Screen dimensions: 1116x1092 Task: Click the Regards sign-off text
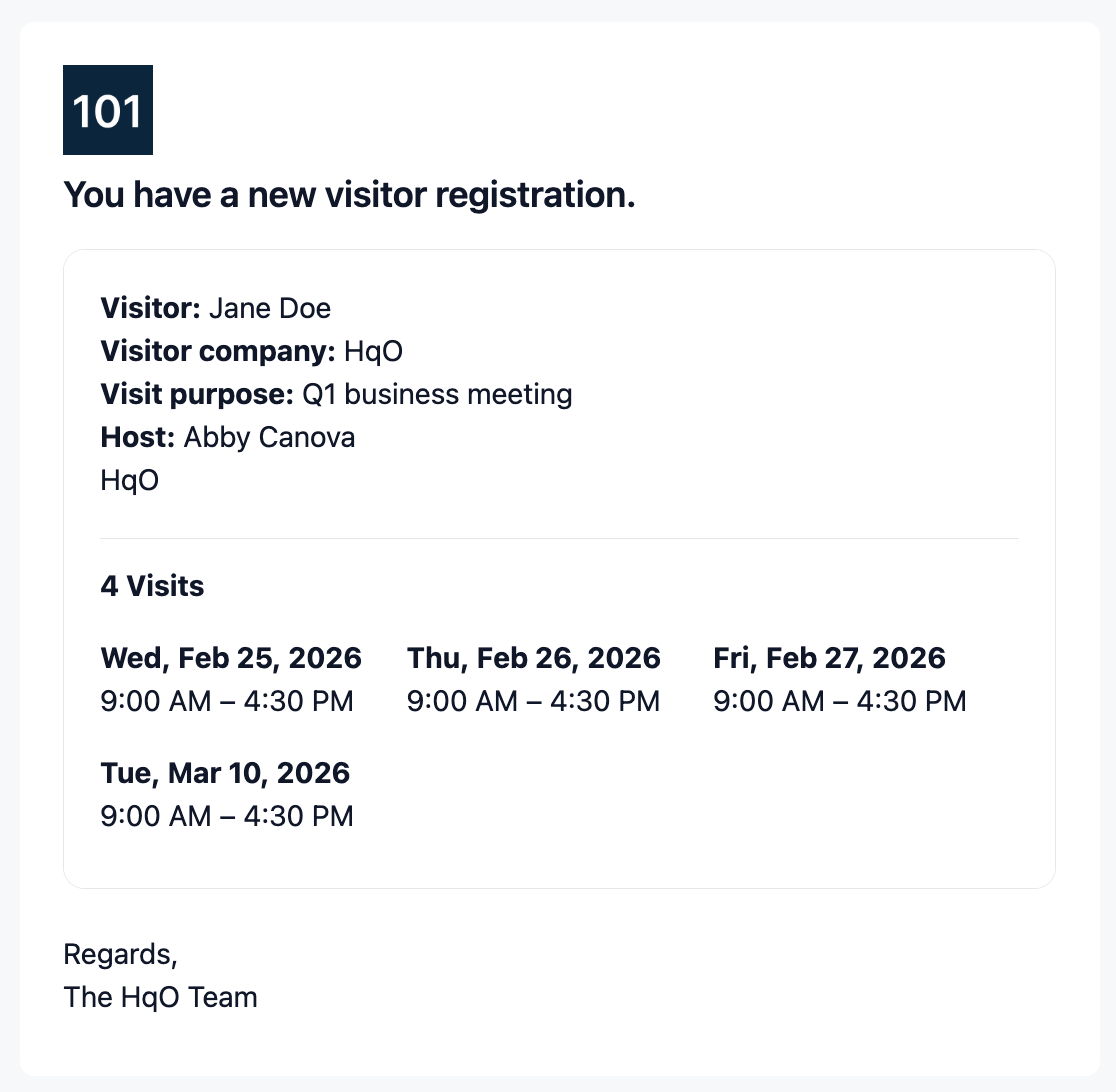[x=120, y=954]
